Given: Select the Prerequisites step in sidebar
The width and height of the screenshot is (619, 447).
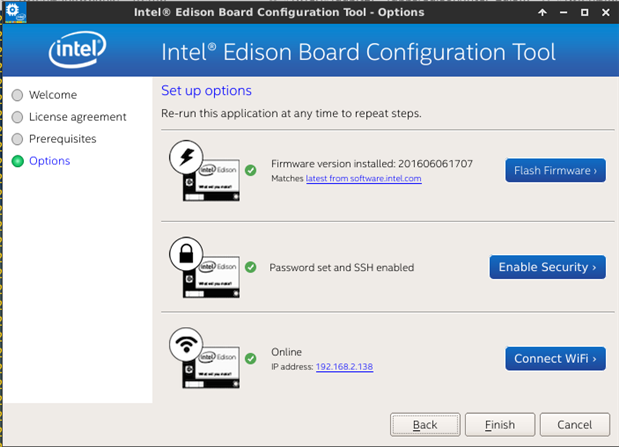Looking at the screenshot, I should 62,139.
